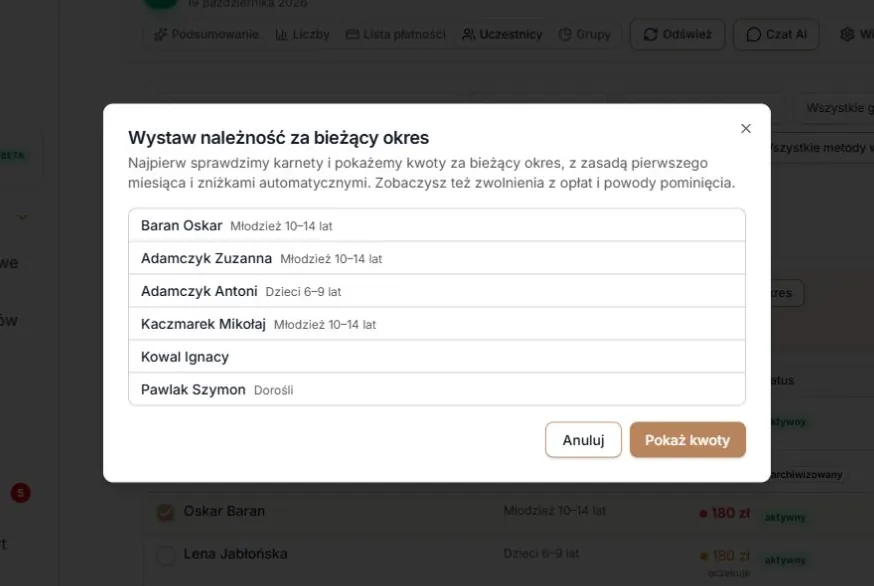
Task: Toggle checkbox next to Lena Jabłońska
Action: pos(166,555)
